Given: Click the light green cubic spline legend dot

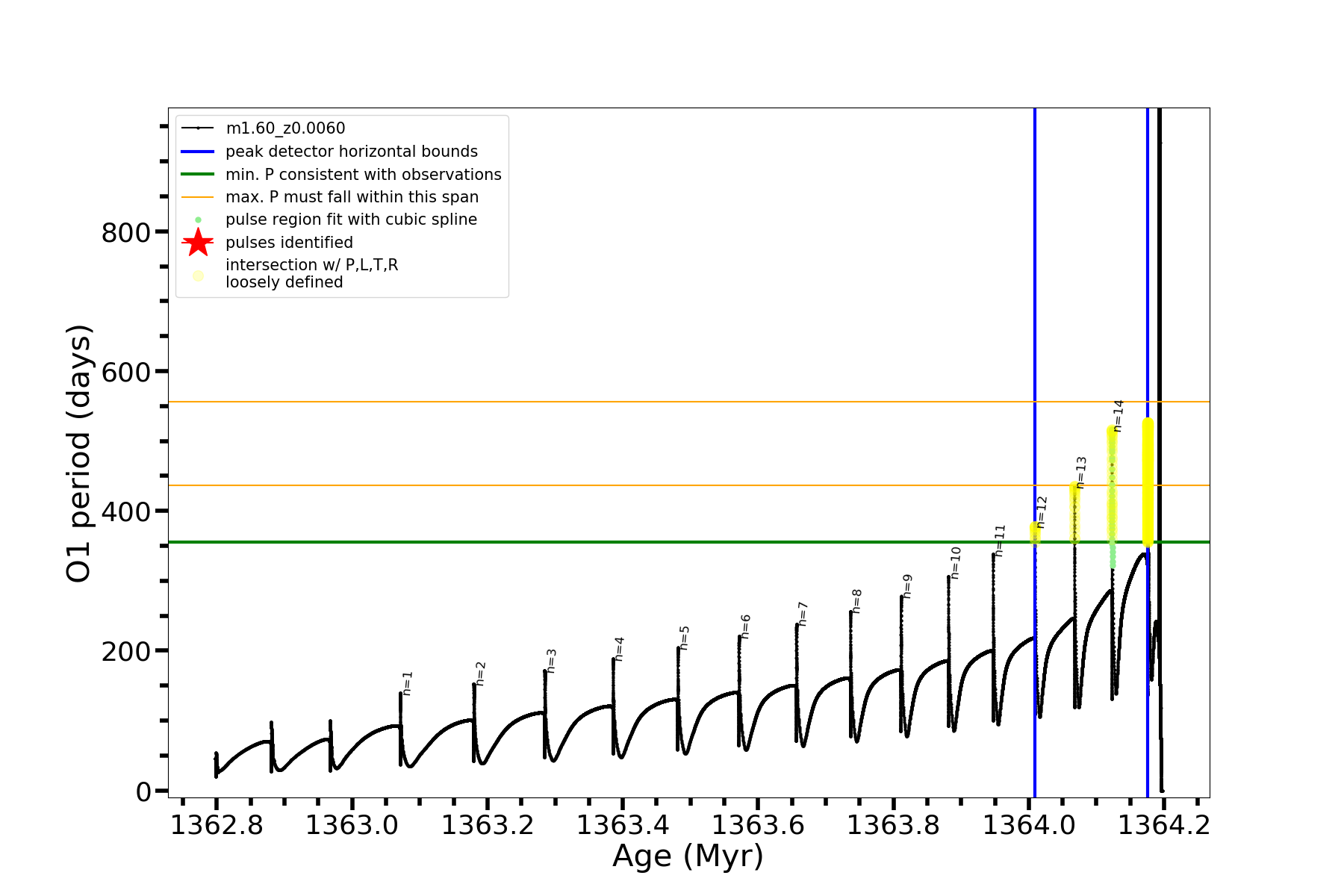Looking at the screenshot, I should 198,220.
